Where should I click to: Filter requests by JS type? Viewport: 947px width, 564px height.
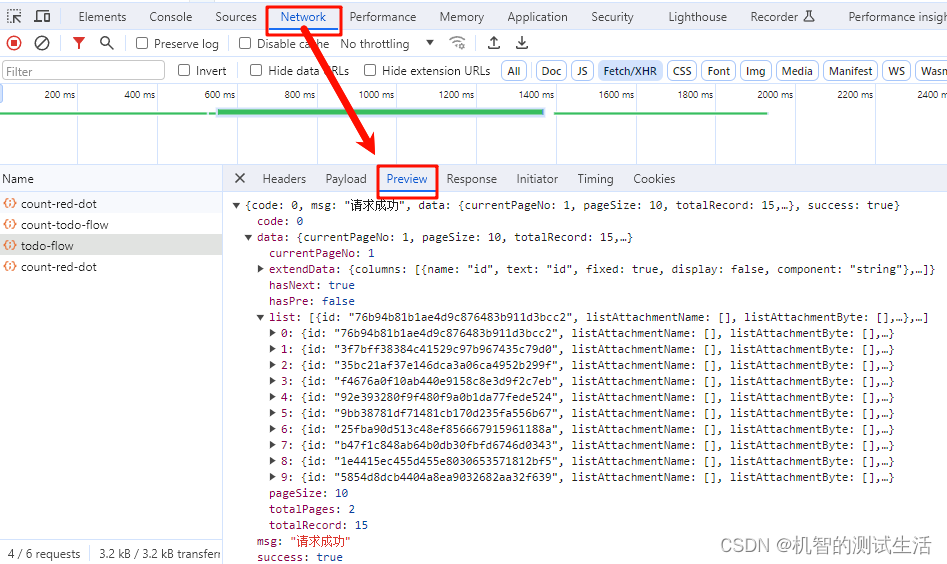click(582, 71)
